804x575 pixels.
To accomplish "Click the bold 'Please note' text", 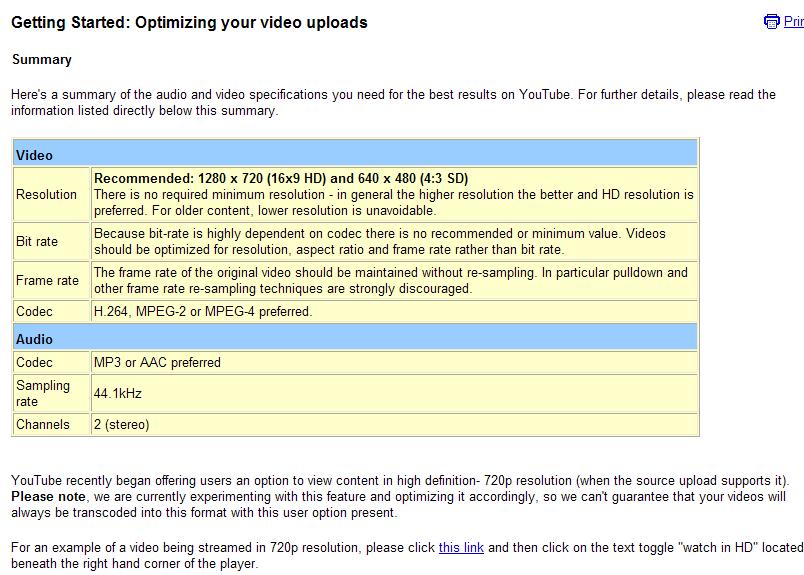I will pos(48,497).
